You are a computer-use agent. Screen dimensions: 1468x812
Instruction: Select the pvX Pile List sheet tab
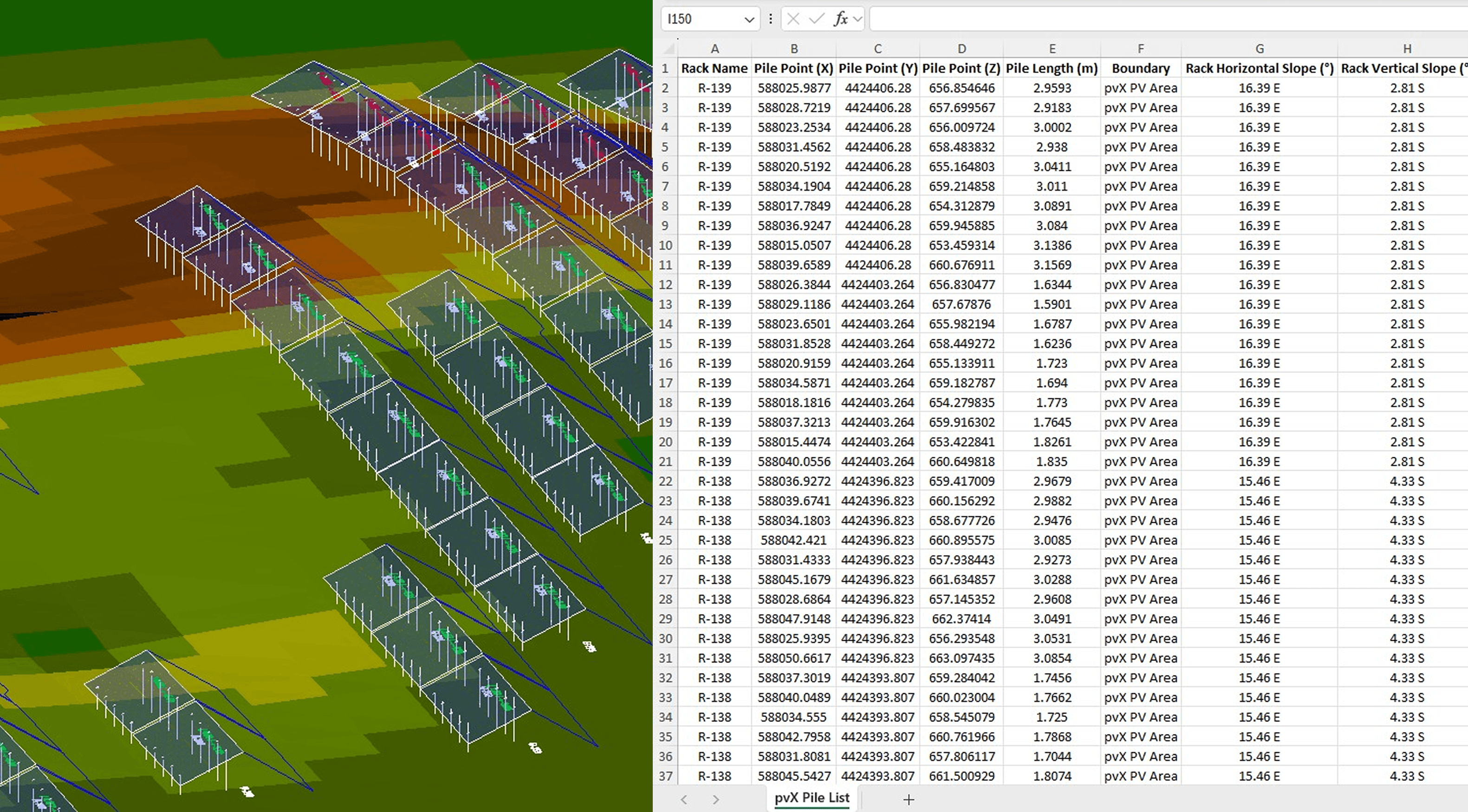click(x=812, y=798)
